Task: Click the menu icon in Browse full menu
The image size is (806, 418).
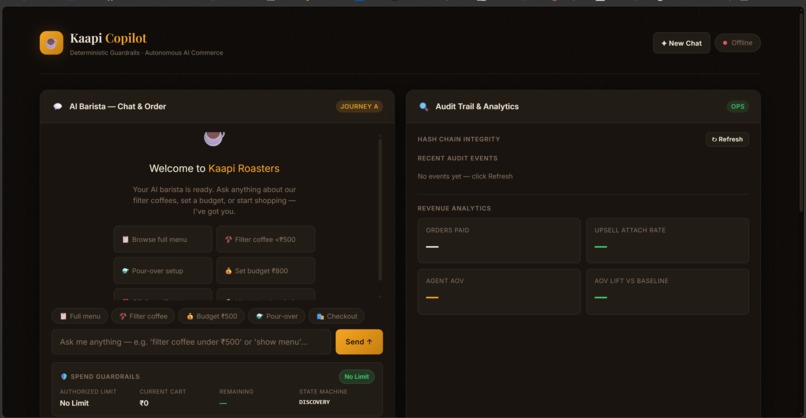Action: pyautogui.click(x=125, y=240)
